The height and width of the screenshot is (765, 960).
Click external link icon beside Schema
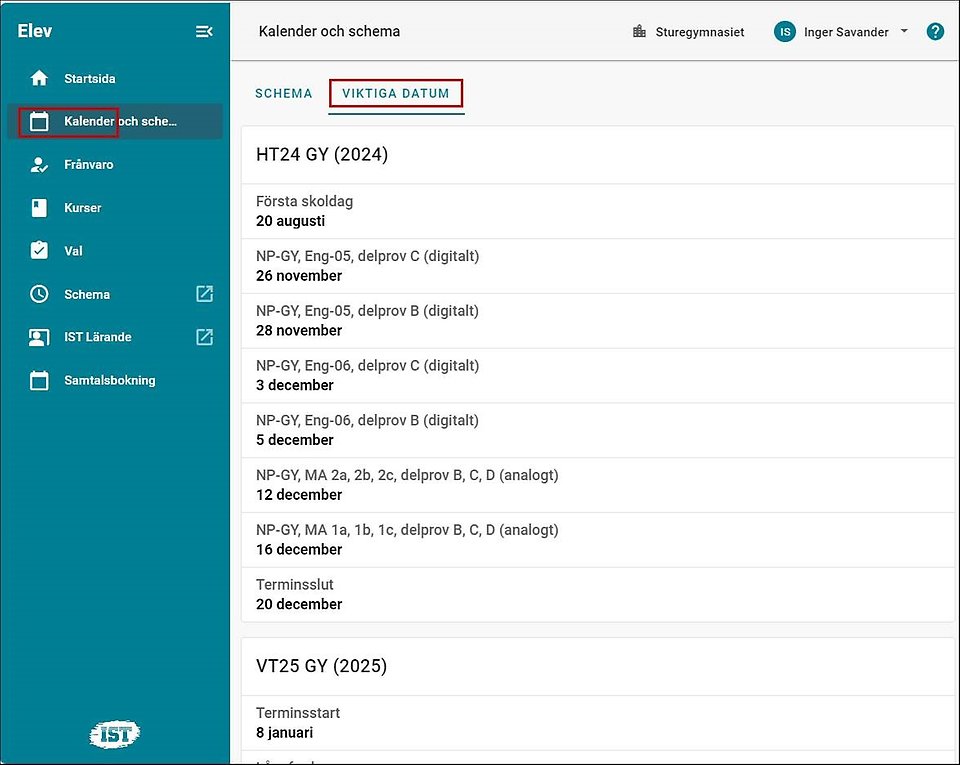tap(204, 294)
